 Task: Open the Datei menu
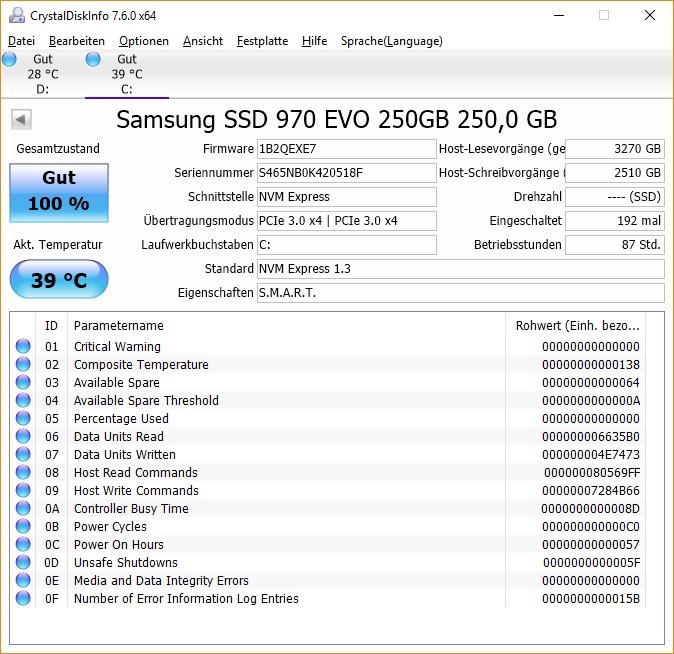(x=21, y=41)
